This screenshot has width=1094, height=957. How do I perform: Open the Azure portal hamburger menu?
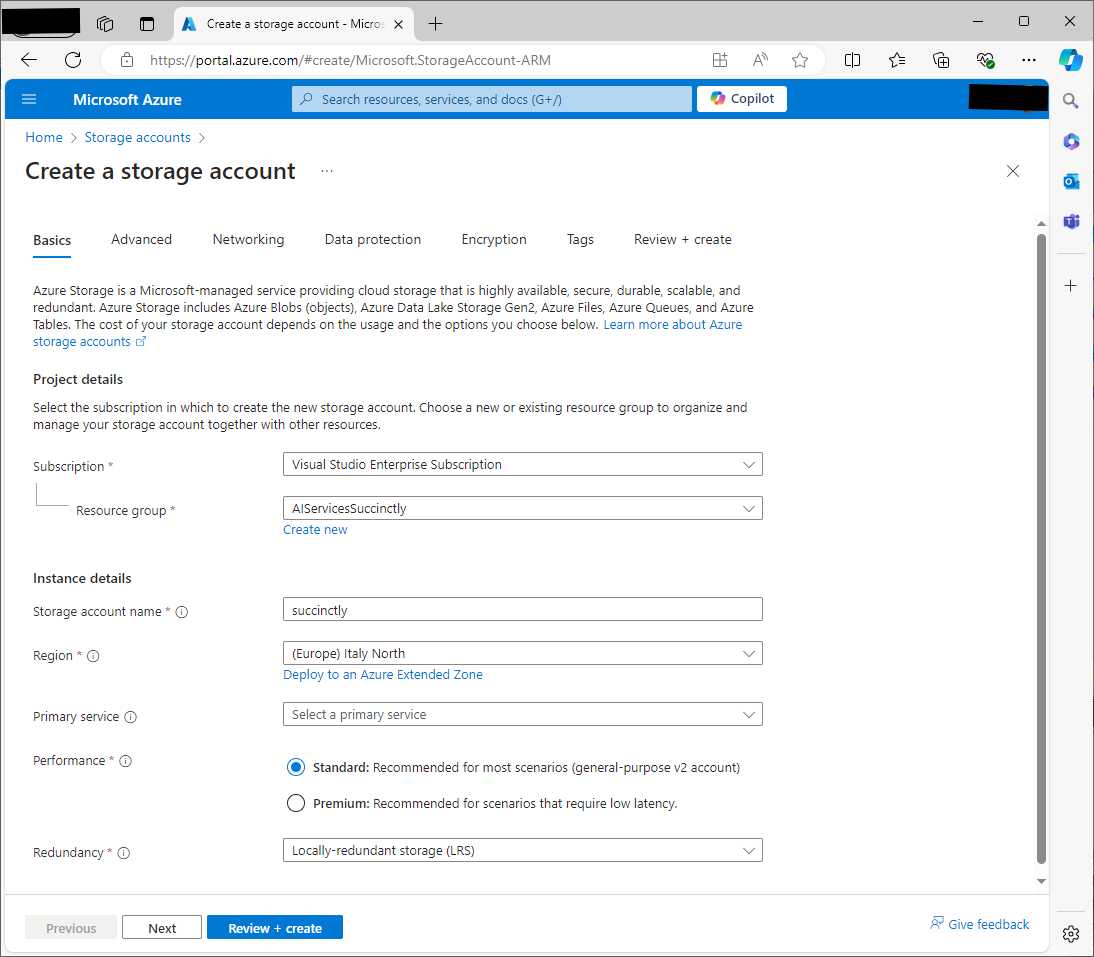pos(28,98)
